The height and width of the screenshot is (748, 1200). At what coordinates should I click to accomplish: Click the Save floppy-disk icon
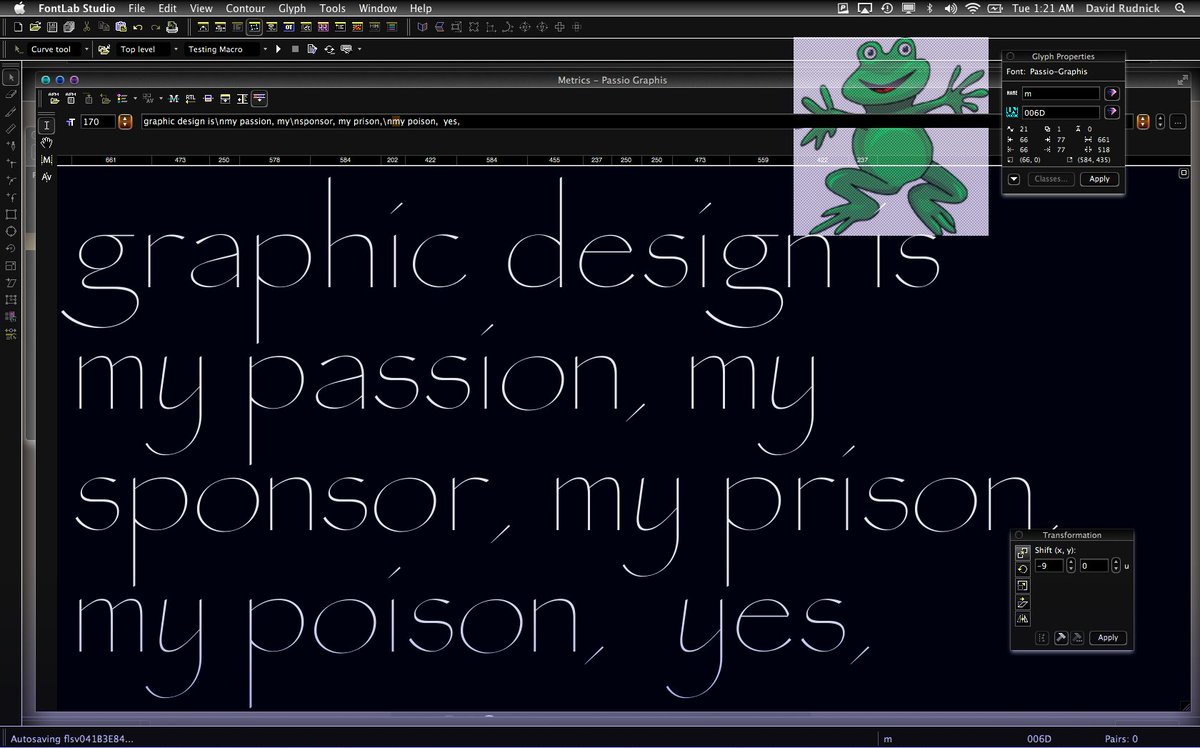(x=51, y=27)
